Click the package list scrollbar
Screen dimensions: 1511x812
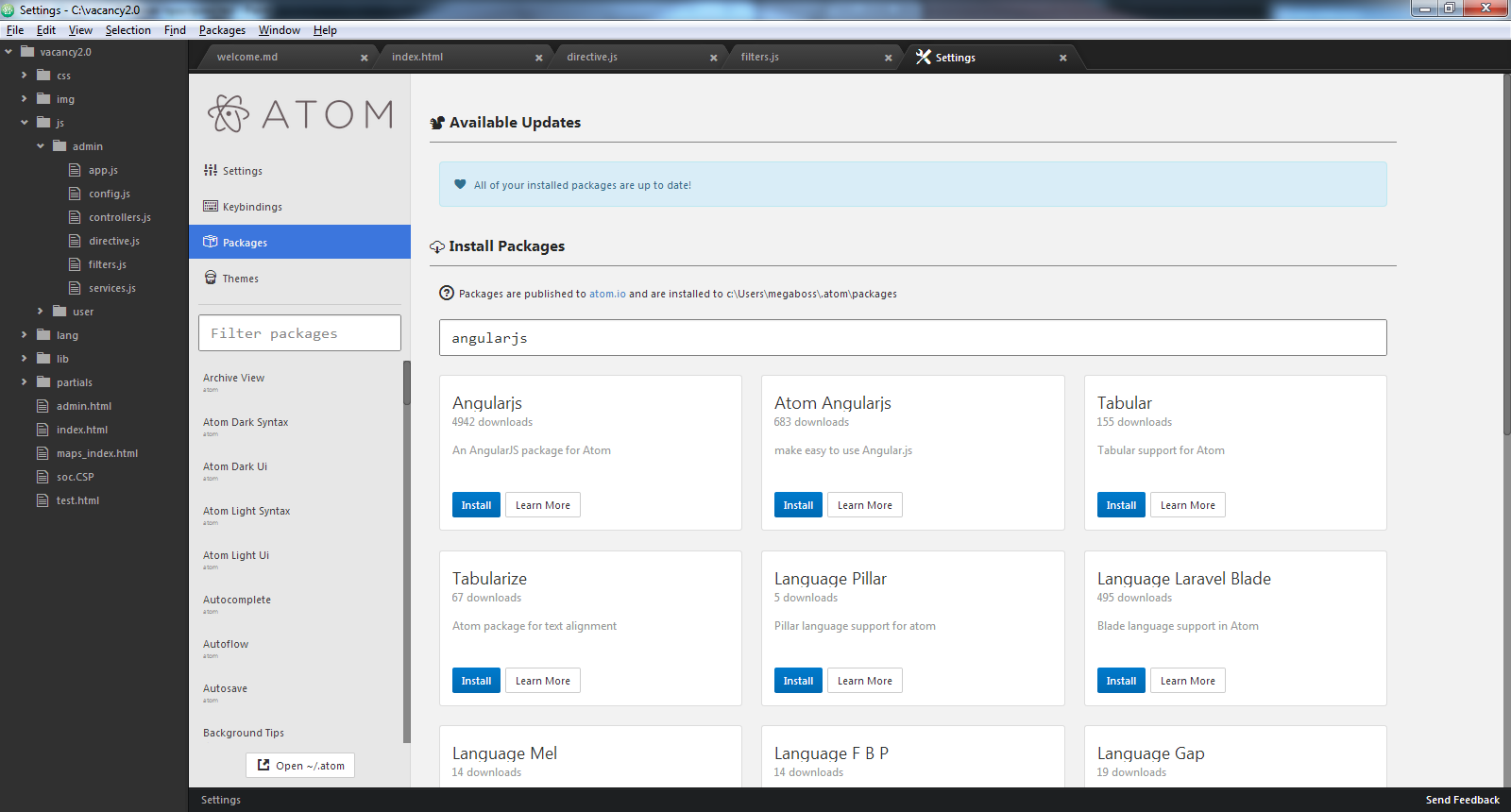pyautogui.click(x=407, y=381)
